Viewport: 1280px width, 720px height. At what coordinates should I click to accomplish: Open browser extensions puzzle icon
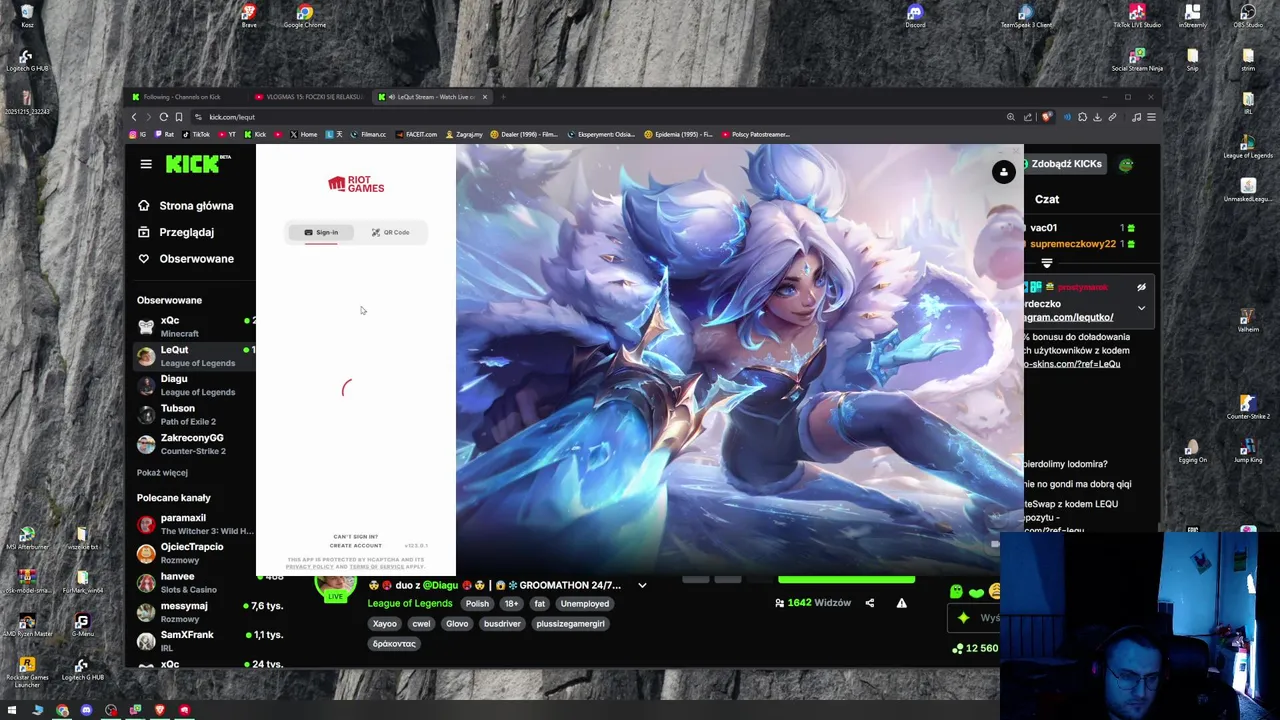1082,117
